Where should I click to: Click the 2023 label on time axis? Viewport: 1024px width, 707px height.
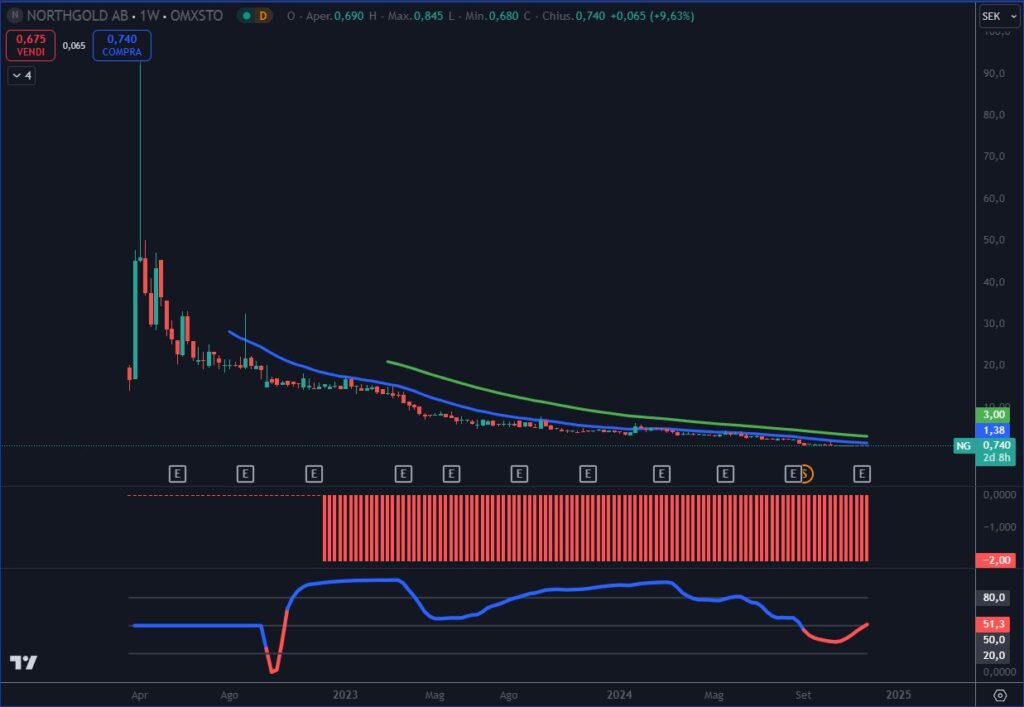345,694
